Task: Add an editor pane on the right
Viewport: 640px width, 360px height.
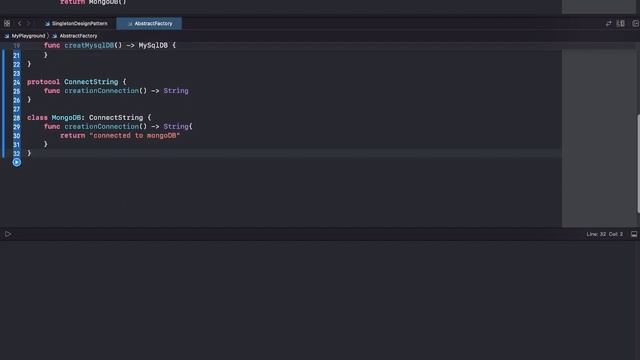Action: [635, 24]
